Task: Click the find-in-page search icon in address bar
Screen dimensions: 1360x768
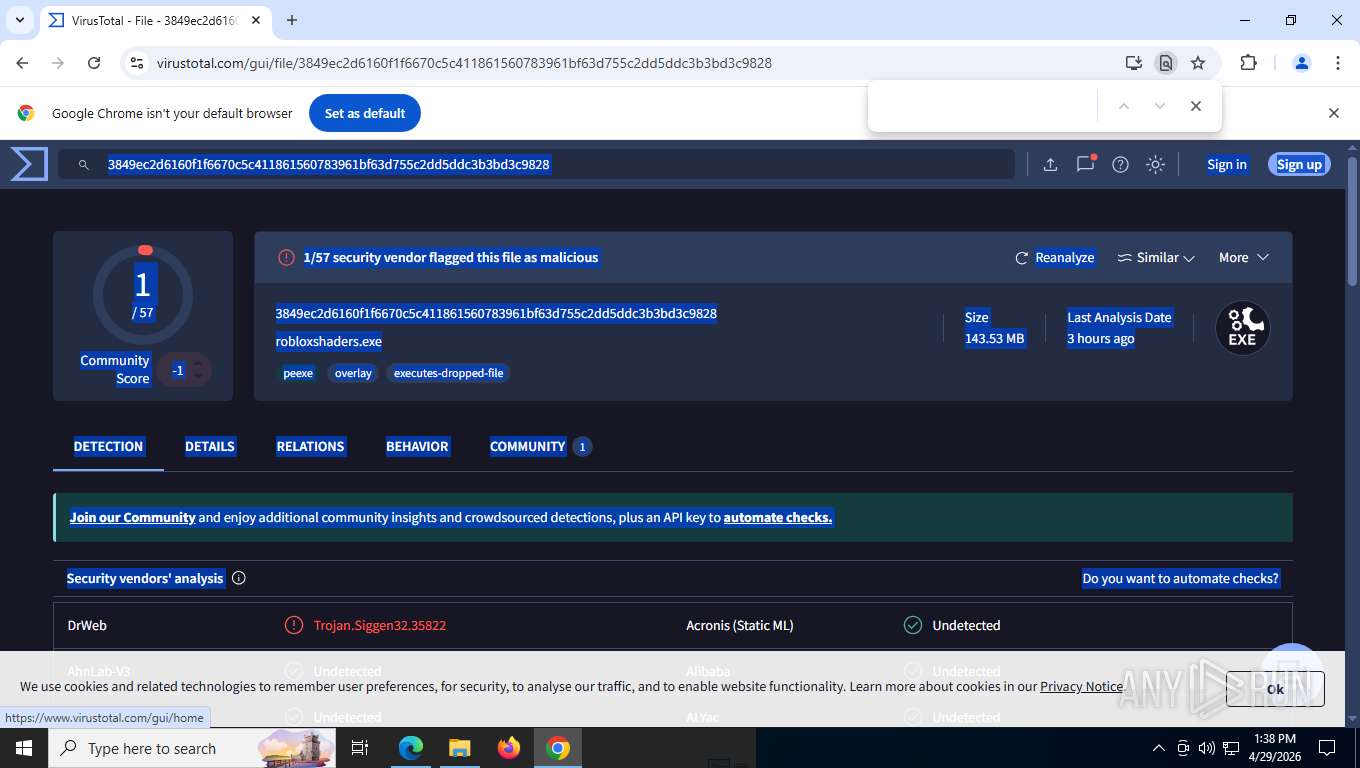Action: 1165,63
